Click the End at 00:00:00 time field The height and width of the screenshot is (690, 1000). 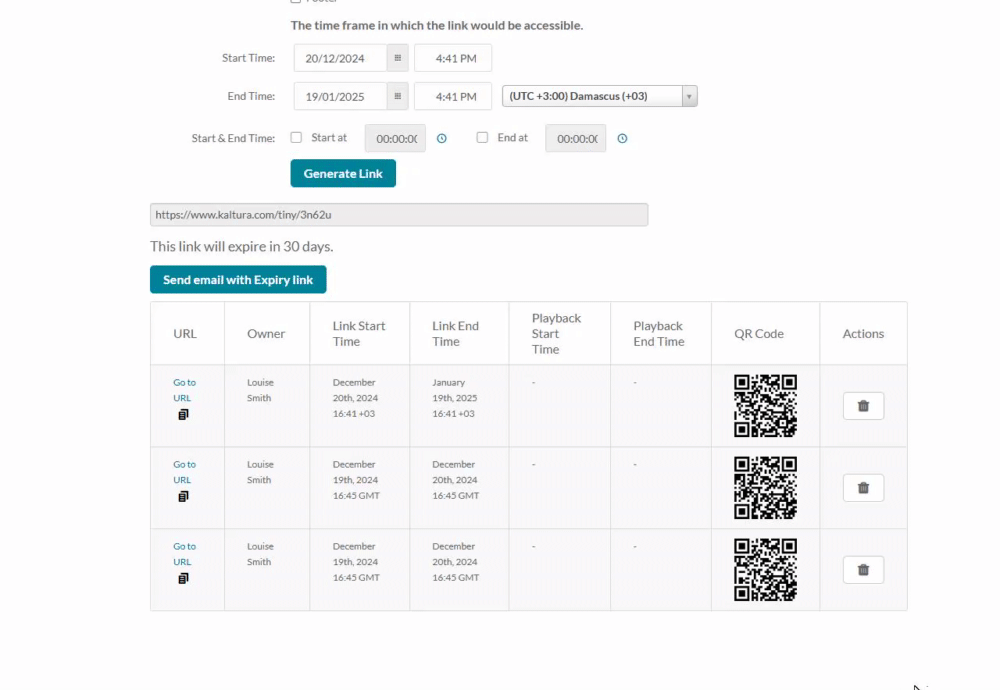click(576, 138)
